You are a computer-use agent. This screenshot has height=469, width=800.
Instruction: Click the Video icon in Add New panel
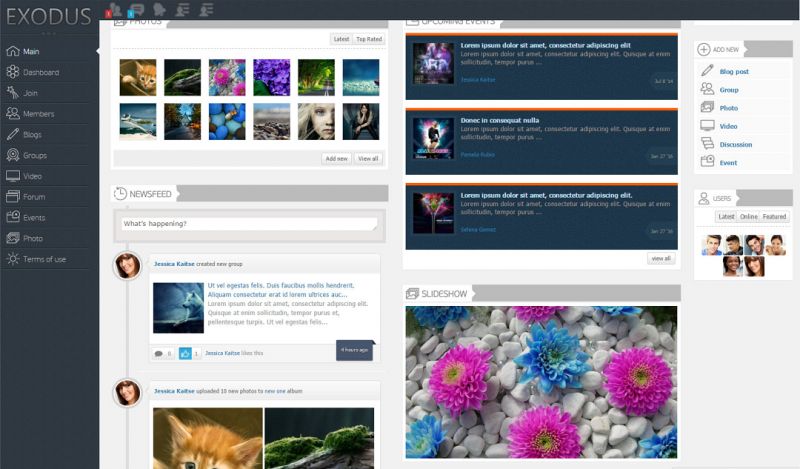tap(728, 126)
